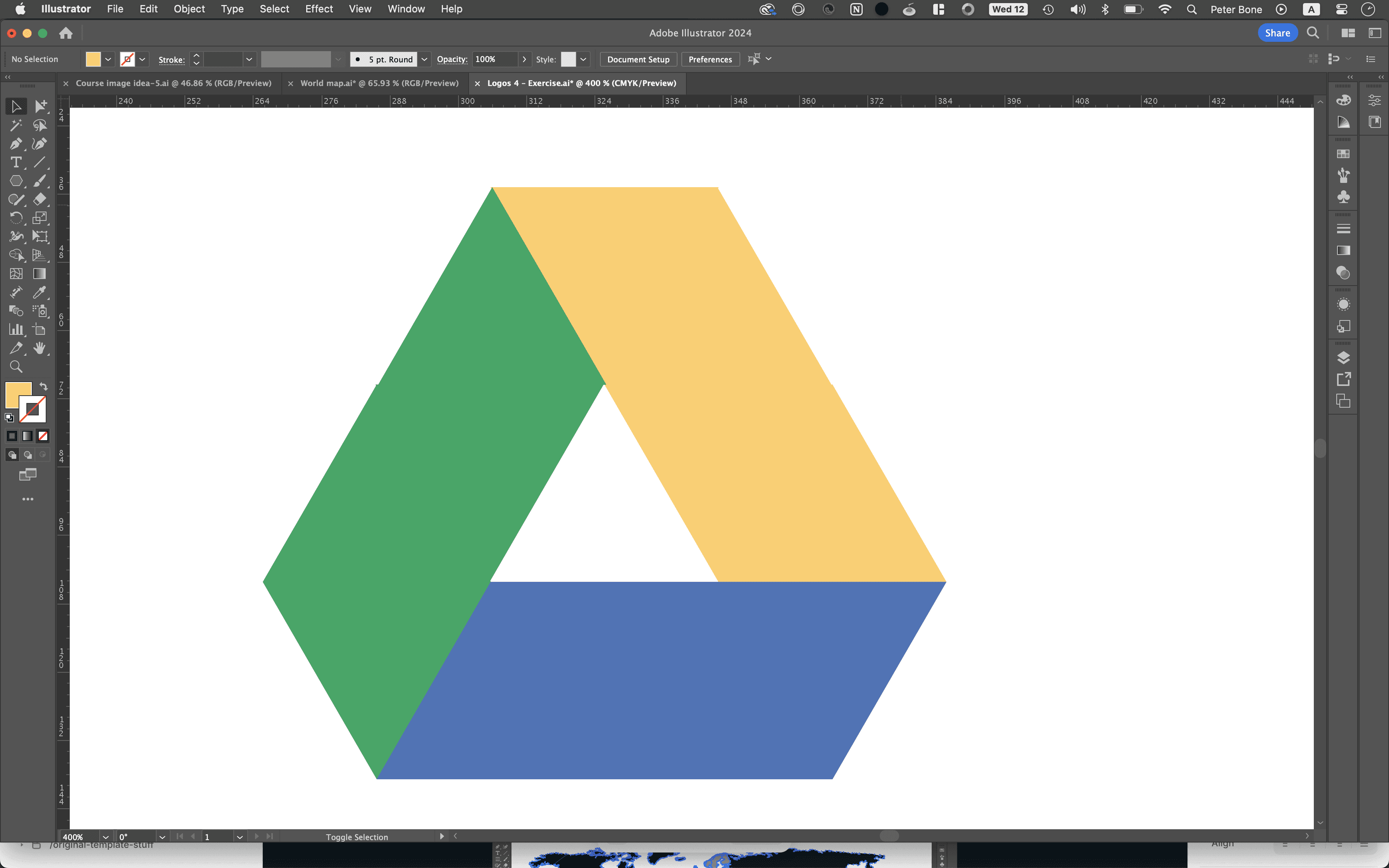Choose the Lasso tool
1389x868 pixels.
click(x=40, y=125)
